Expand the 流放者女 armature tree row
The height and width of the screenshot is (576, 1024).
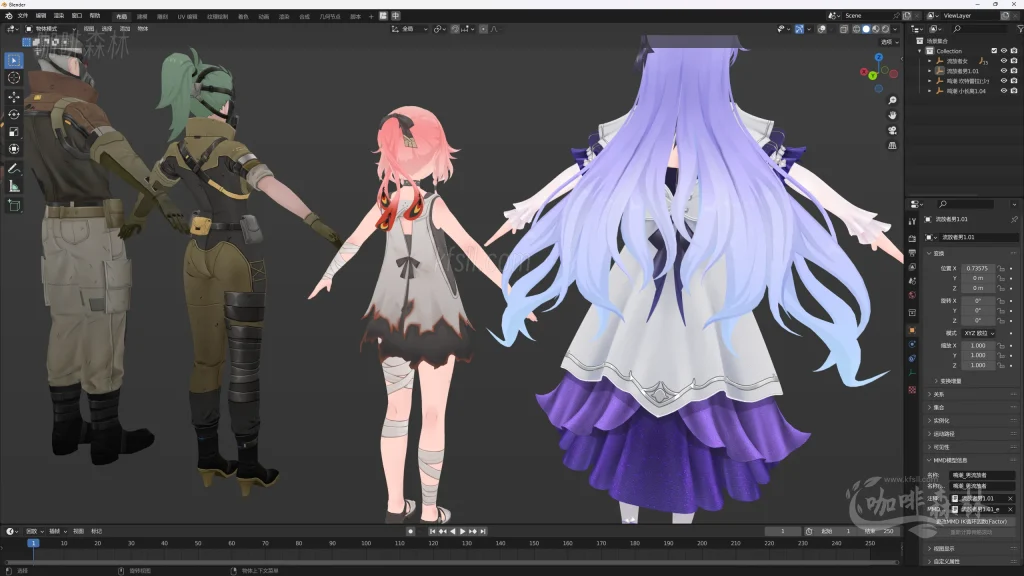[x=930, y=61]
